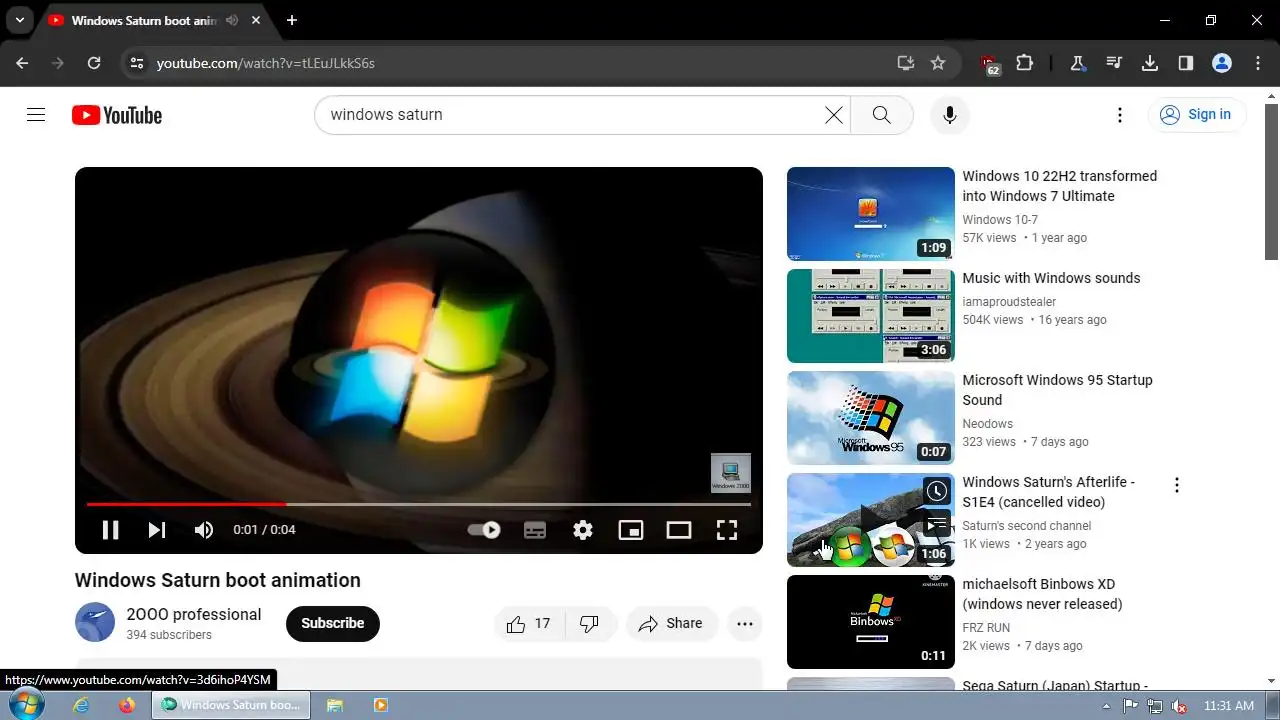Open media controls in Chrome toolbar
Image resolution: width=1280 pixels, height=720 pixels.
pyautogui.click(x=1114, y=63)
